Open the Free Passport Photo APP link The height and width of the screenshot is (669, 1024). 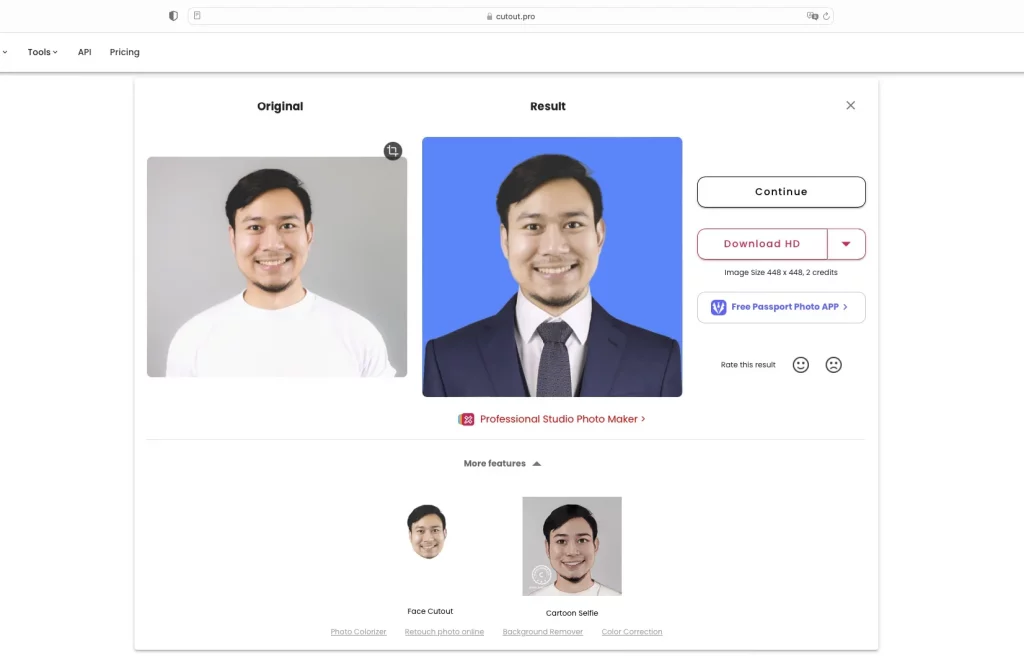point(781,307)
